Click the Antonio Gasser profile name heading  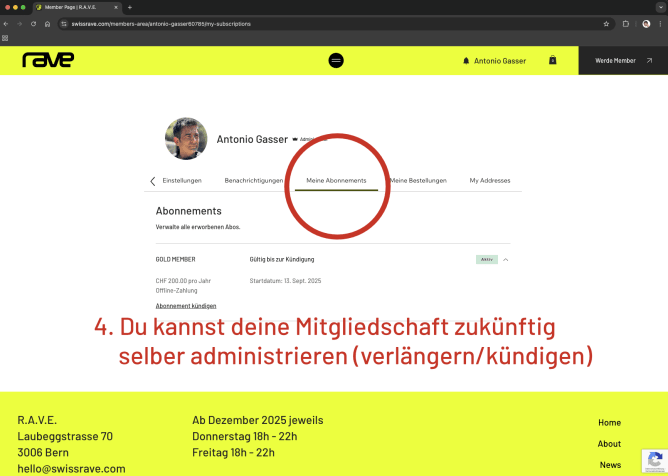pyautogui.click(x=252, y=139)
